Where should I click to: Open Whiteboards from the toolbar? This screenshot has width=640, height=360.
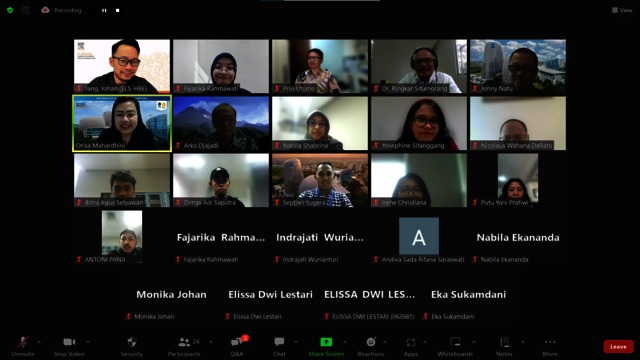tap(455, 342)
